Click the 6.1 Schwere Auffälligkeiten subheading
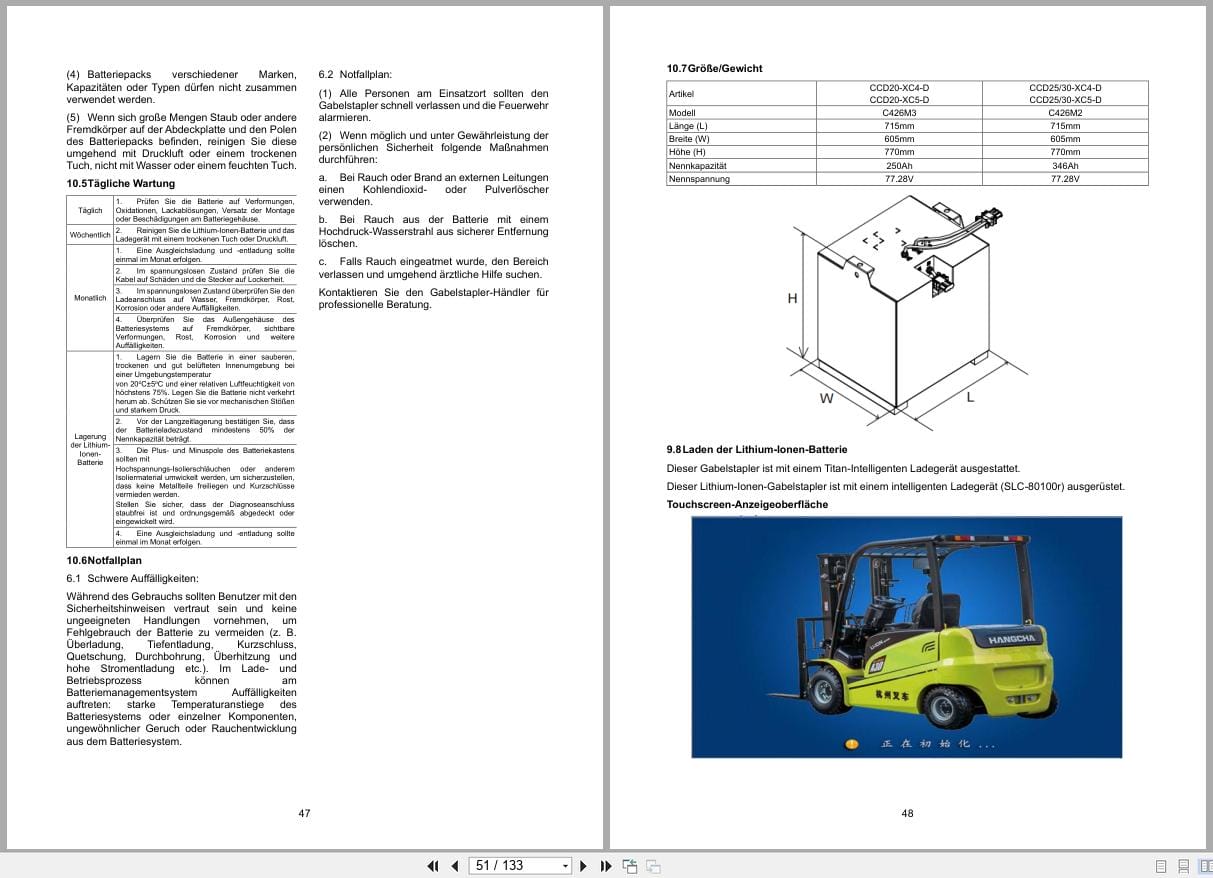 pos(132,578)
